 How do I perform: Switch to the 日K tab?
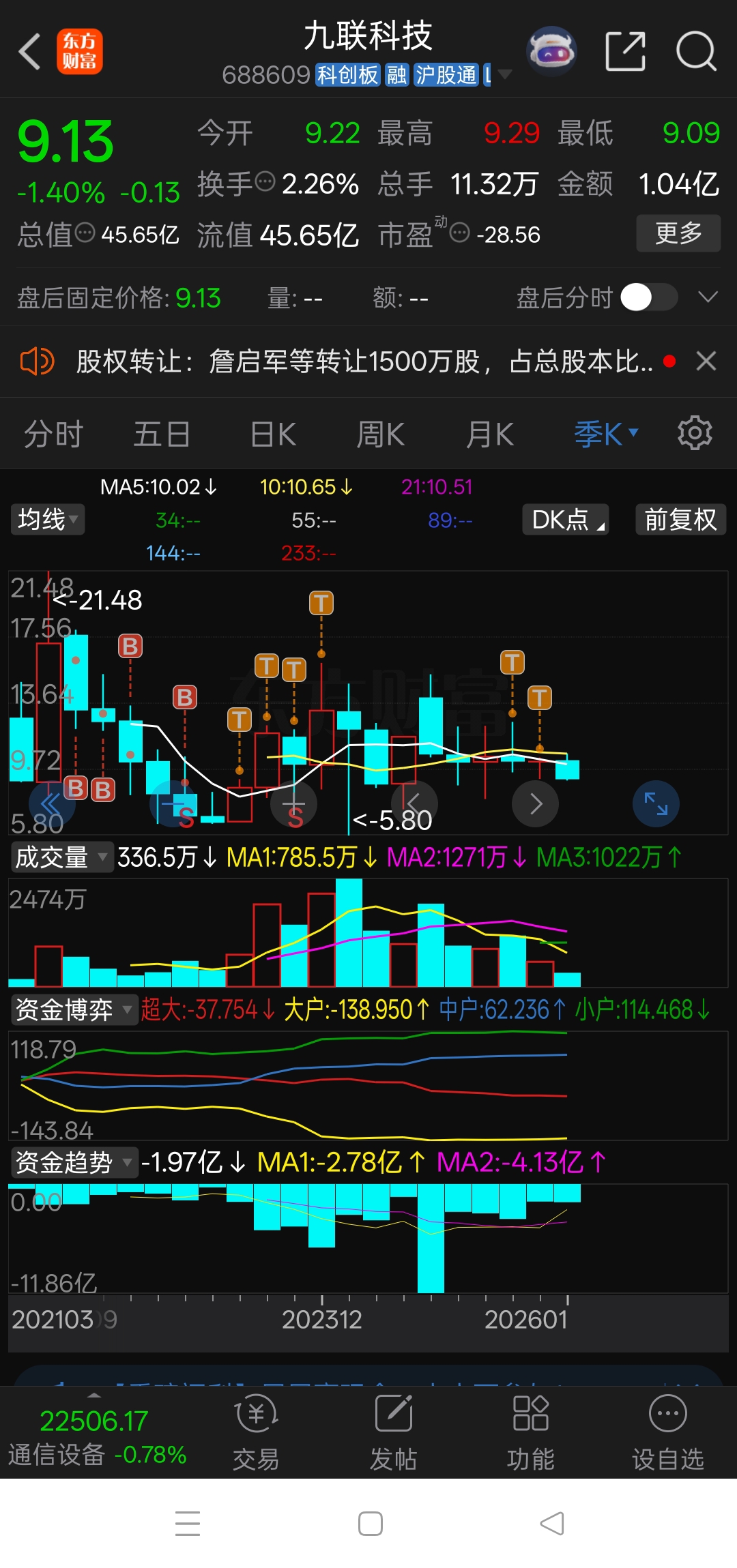click(273, 434)
